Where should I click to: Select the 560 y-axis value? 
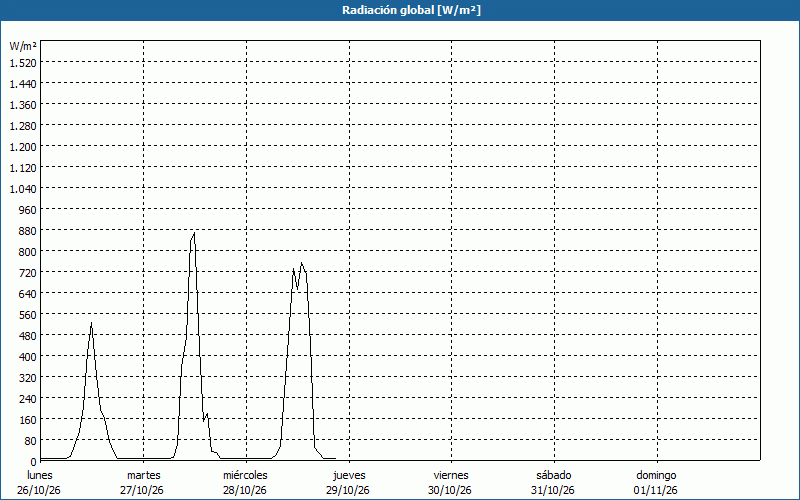[28, 315]
